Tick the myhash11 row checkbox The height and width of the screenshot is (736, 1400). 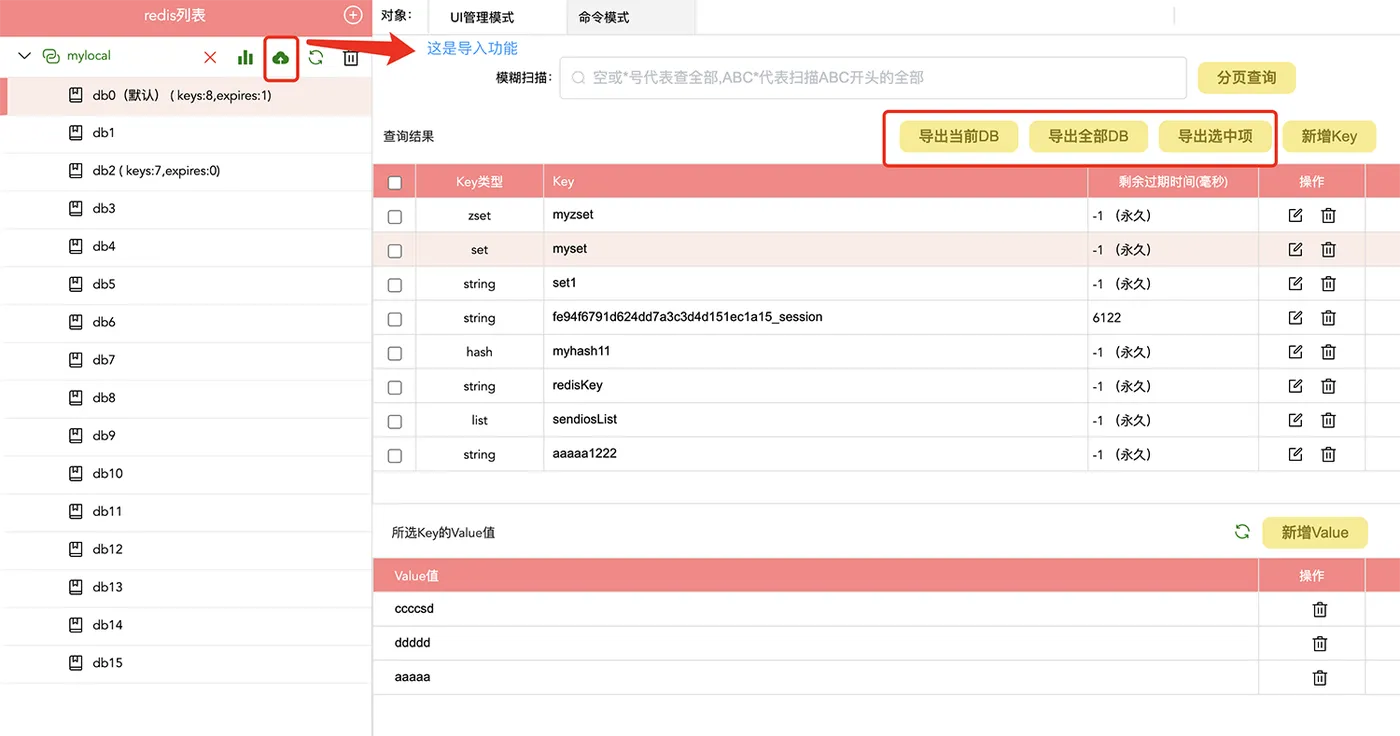(x=395, y=353)
